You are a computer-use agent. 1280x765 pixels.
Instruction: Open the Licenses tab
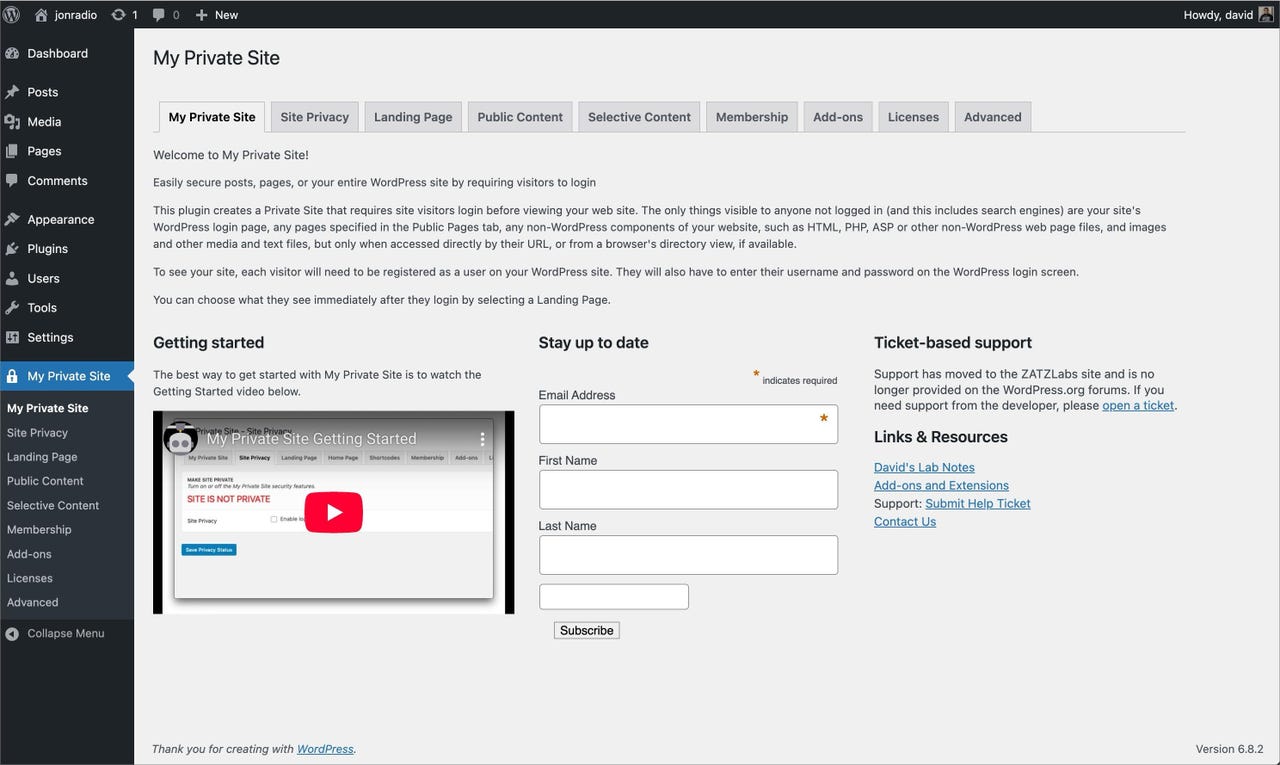click(913, 117)
